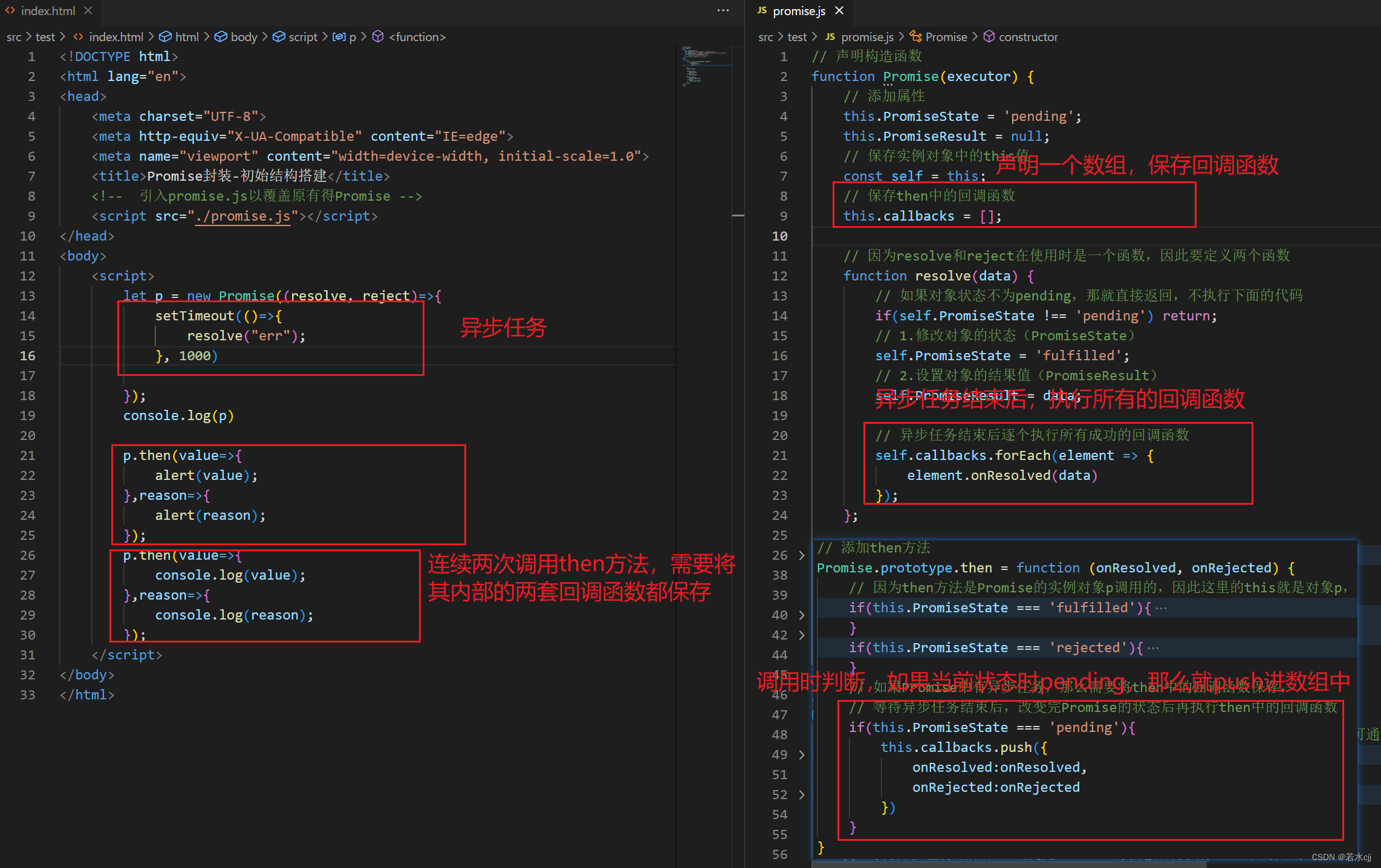Click the HTML icon on index.html tab
The image size is (1381, 868).
click(x=10, y=11)
